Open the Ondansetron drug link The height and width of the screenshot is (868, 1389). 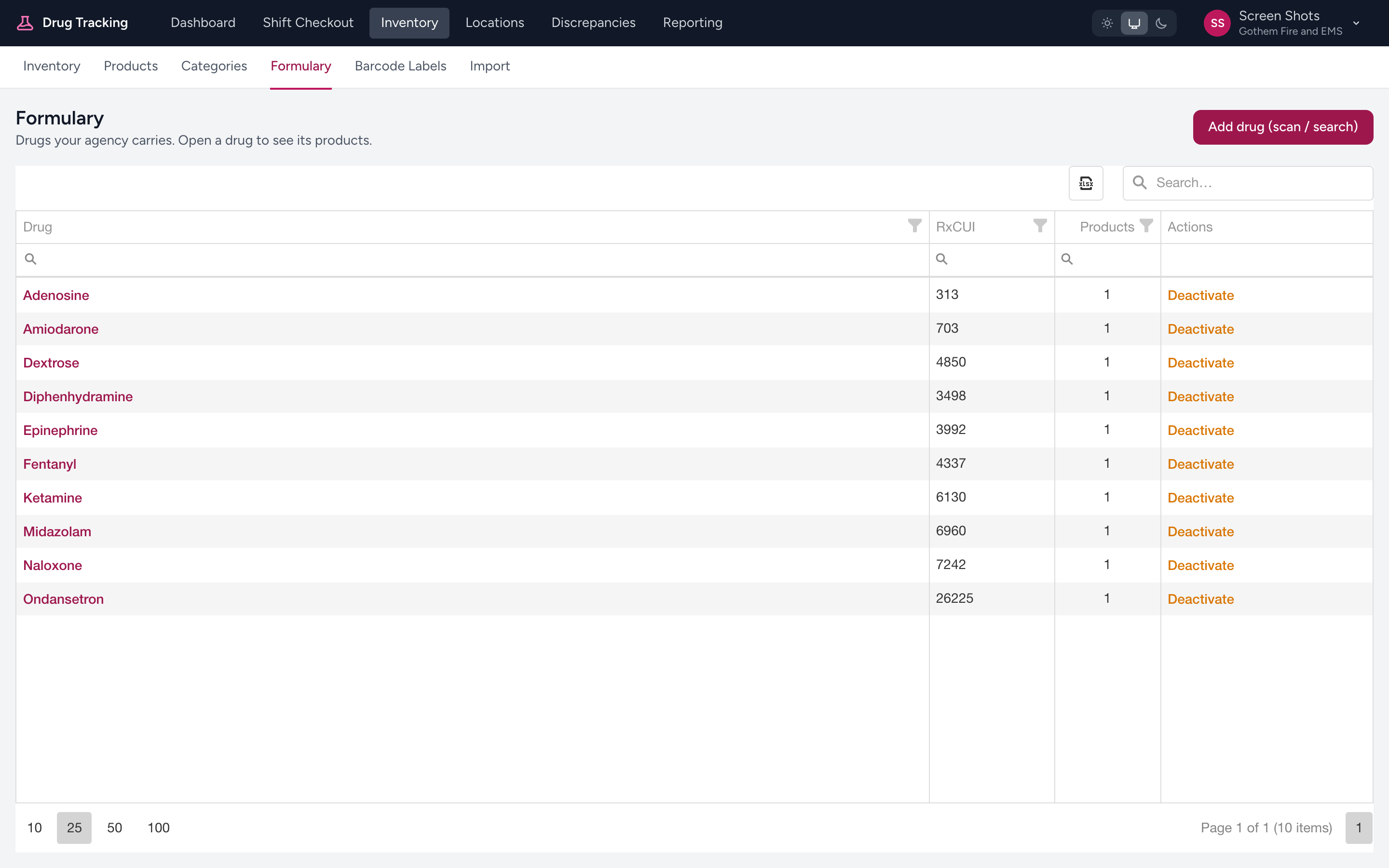(64, 599)
